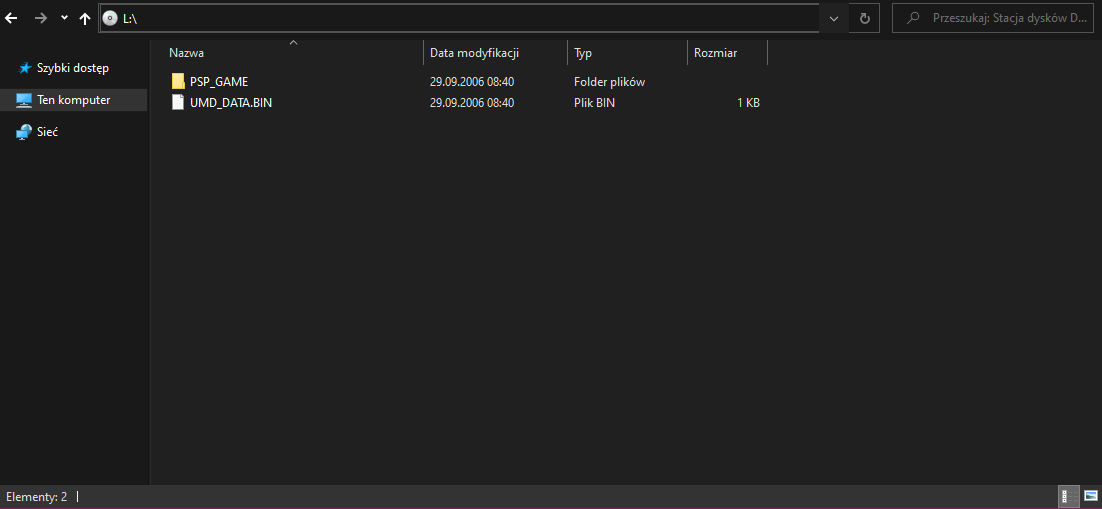This screenshot has width=1102, height=509.
Task: Click the Folder plików type cell
Action: click(609, 82)
